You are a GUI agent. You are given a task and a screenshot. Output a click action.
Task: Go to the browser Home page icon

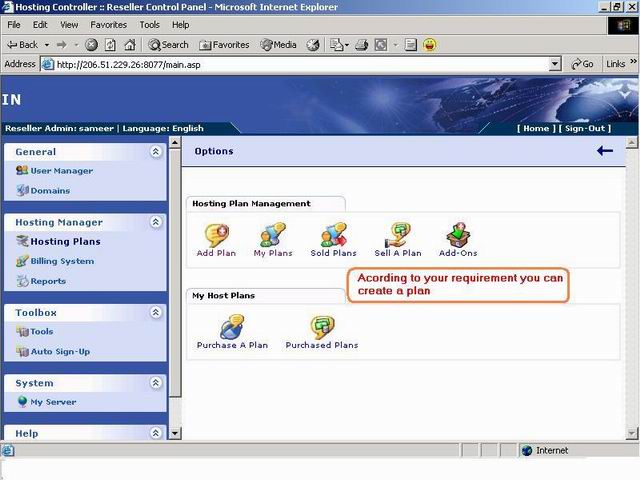pyautogui.click(x=130, y=45)
